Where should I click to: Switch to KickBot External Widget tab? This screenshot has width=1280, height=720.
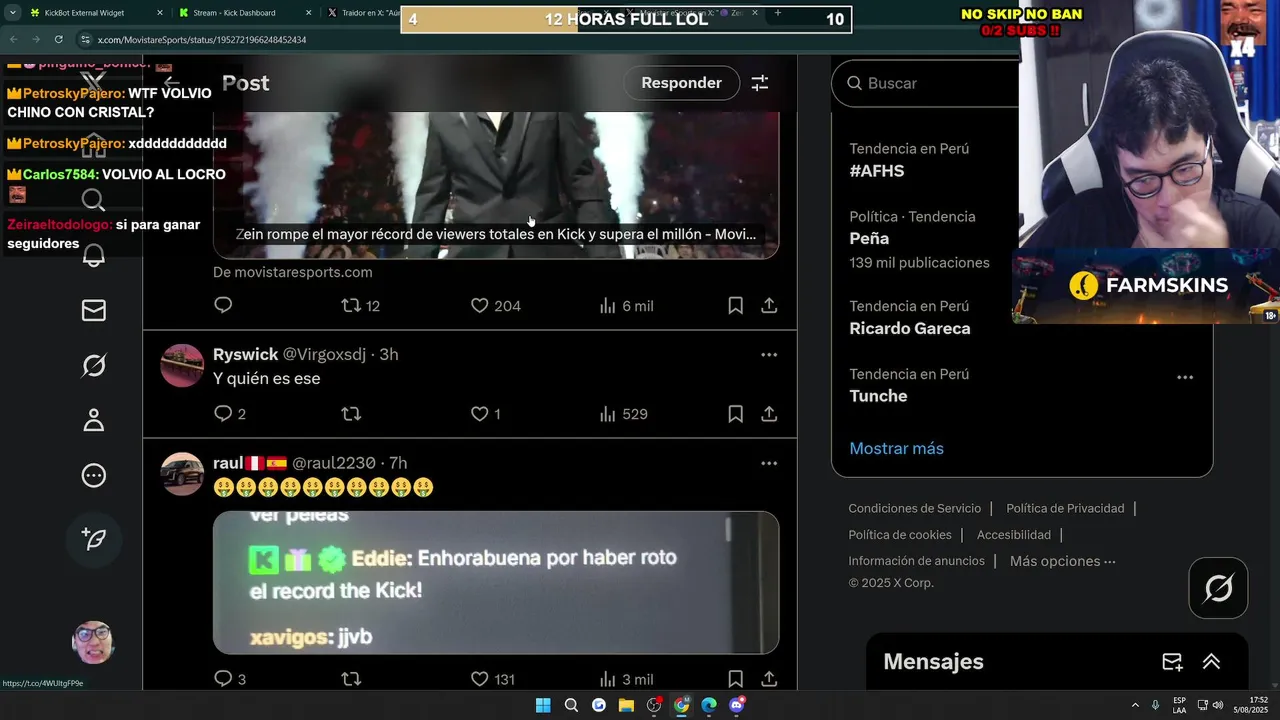pos(98,13)
